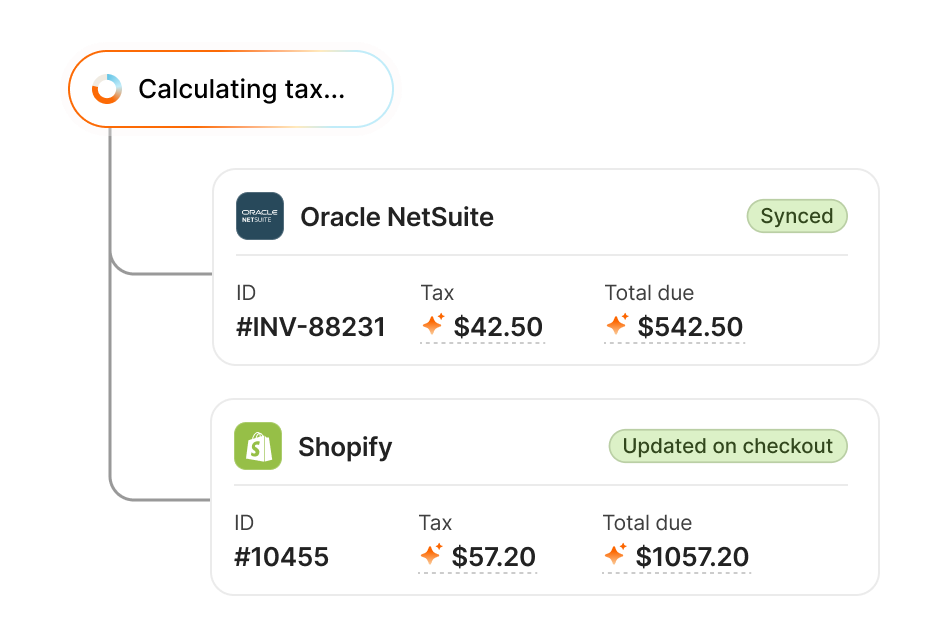Click the spinner icon beside Calculating tax
The width and height of the screenshot is (940, 628).
[107, 89]
